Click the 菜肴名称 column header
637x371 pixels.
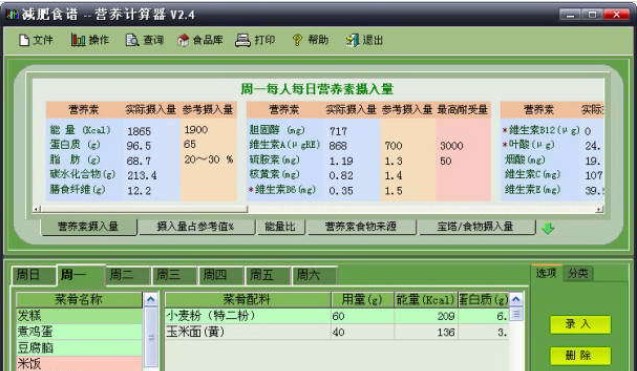click(x=79, y=300)
